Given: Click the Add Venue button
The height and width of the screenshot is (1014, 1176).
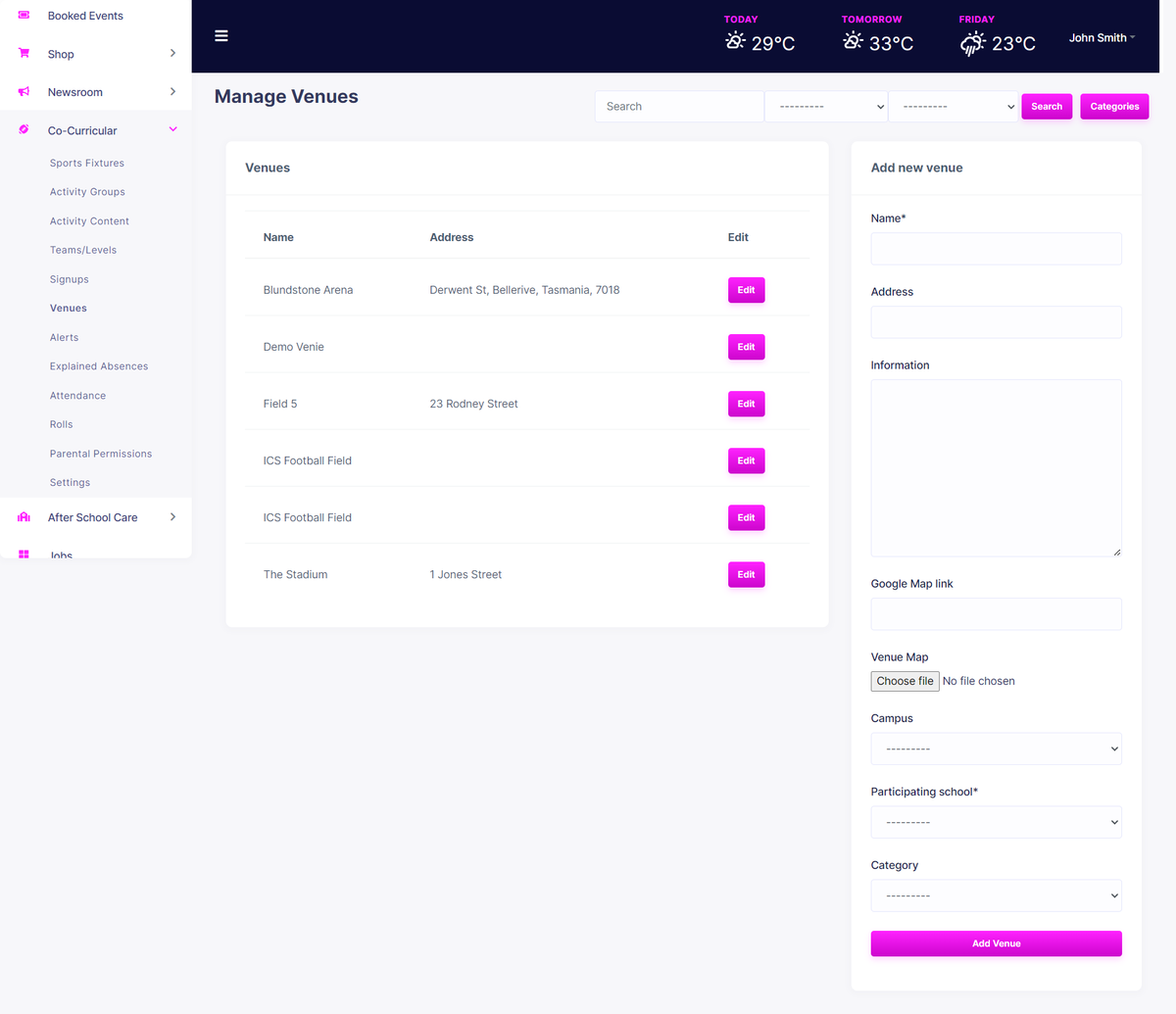Looking at the screenshot, I should point(996,942).
